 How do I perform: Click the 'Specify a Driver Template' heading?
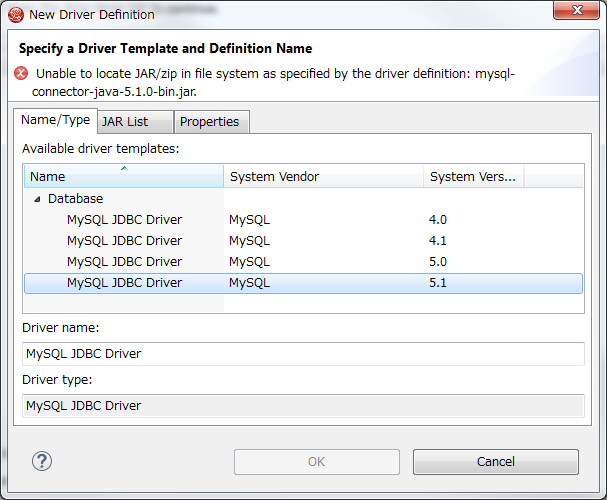click(165, 48)
